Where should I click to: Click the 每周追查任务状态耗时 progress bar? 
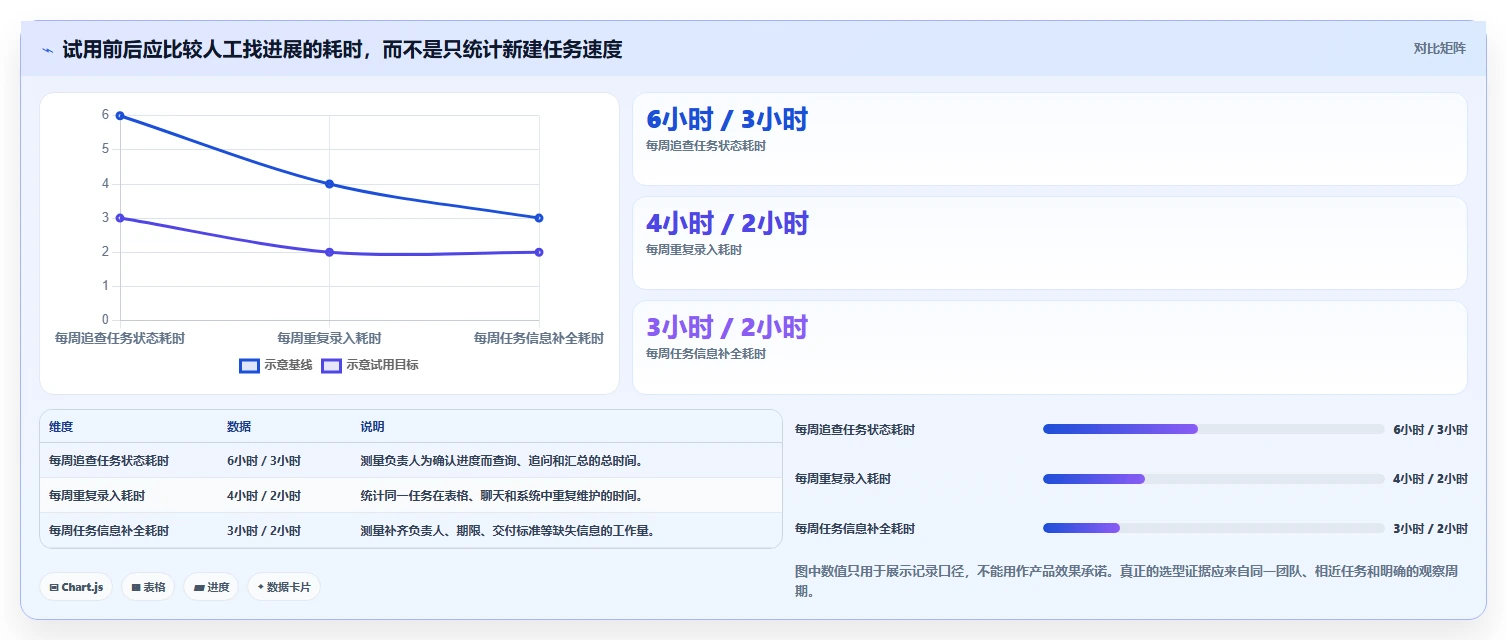coord(1213,429)
